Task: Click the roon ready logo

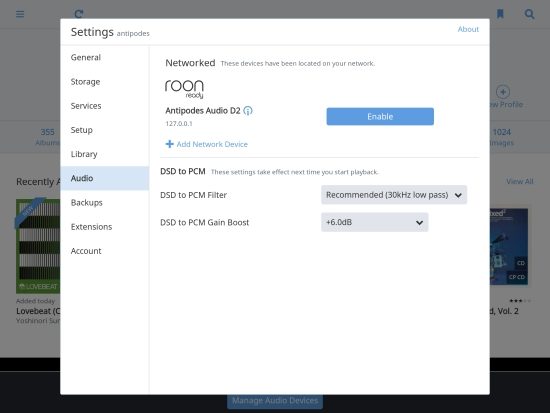Action: pos(184,89)
